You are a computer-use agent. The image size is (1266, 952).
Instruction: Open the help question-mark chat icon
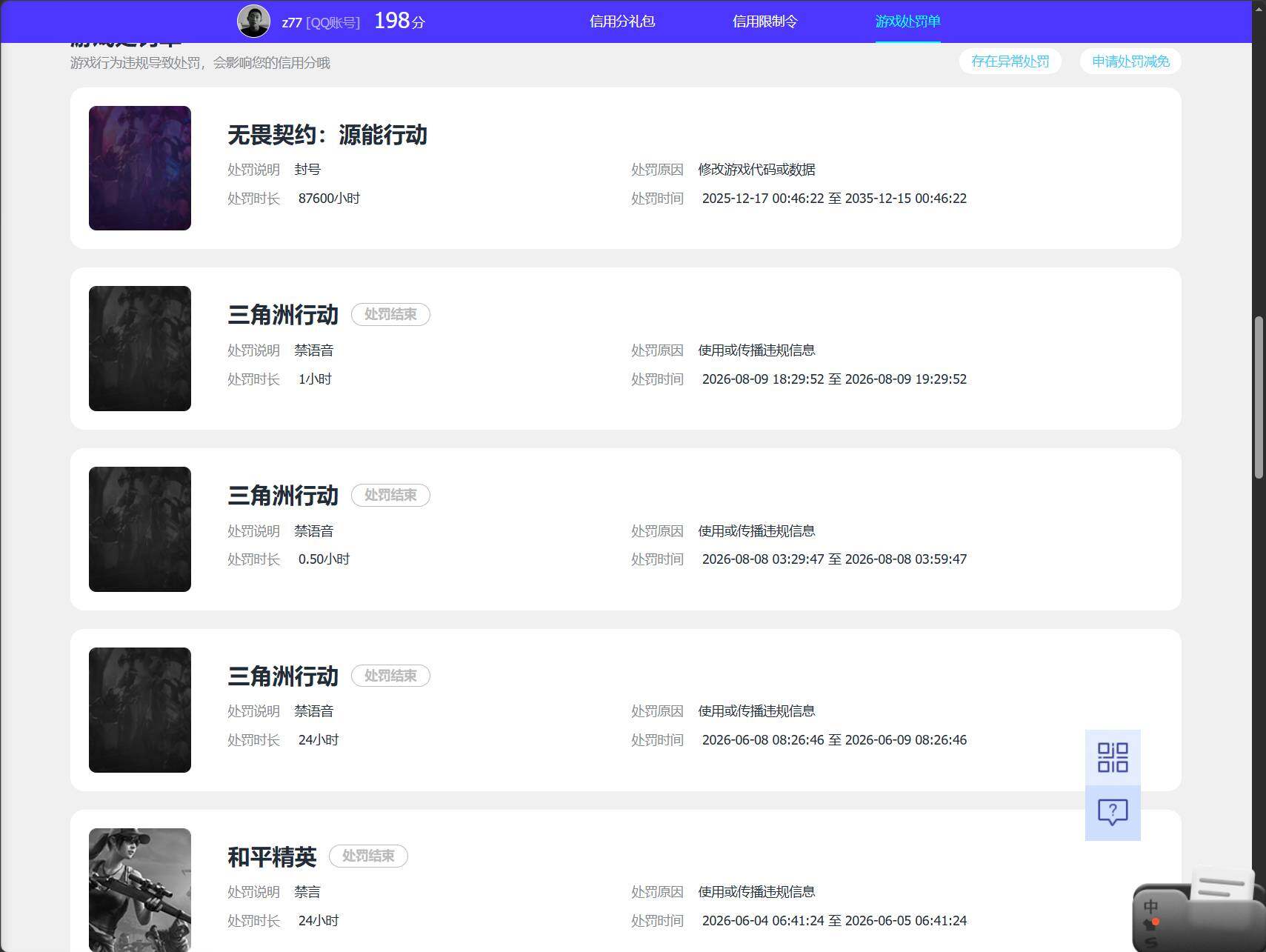click(x=1113, y=813)
